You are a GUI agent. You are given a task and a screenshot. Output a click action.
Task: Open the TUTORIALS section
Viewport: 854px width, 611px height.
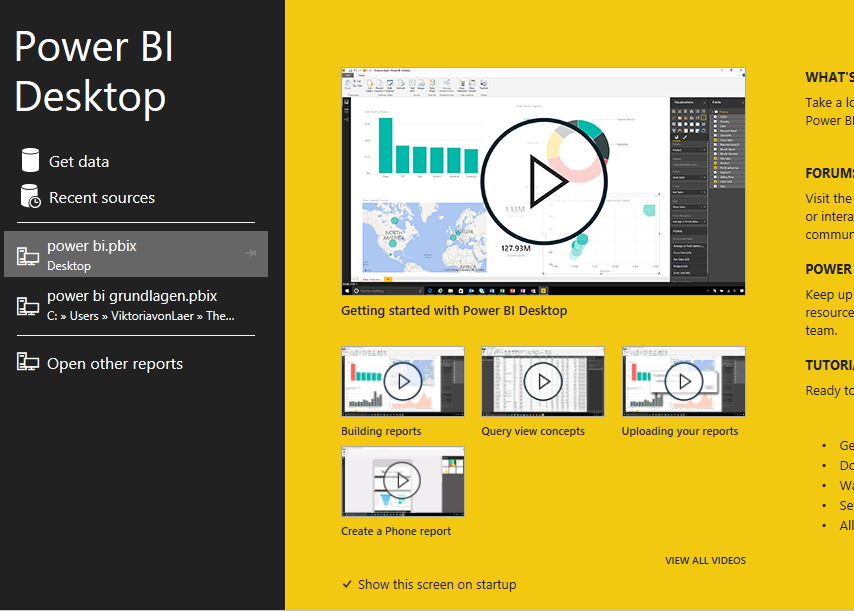coord(829,364)
